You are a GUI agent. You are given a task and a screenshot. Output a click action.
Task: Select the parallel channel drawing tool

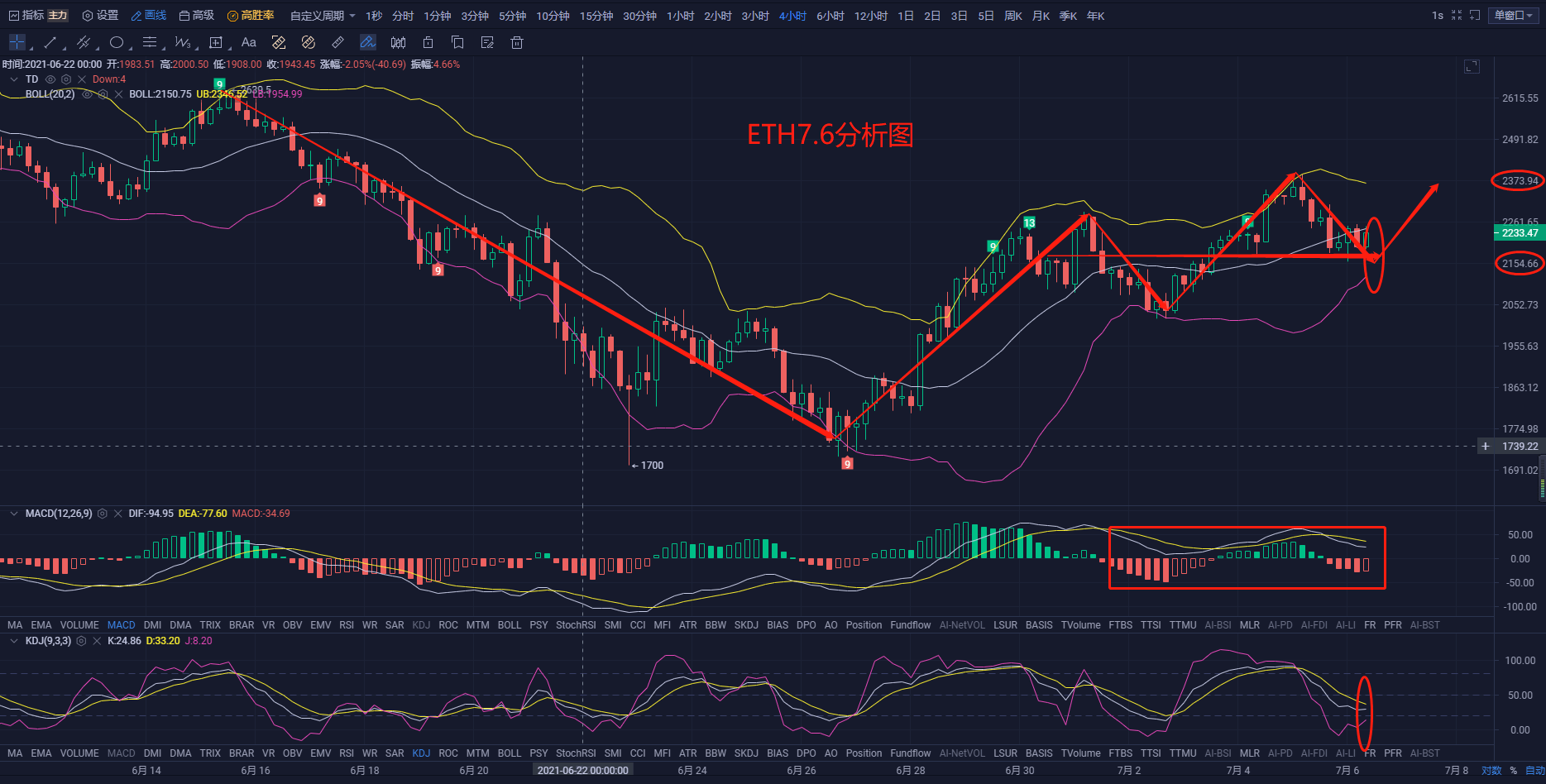[x=83, y=42]
